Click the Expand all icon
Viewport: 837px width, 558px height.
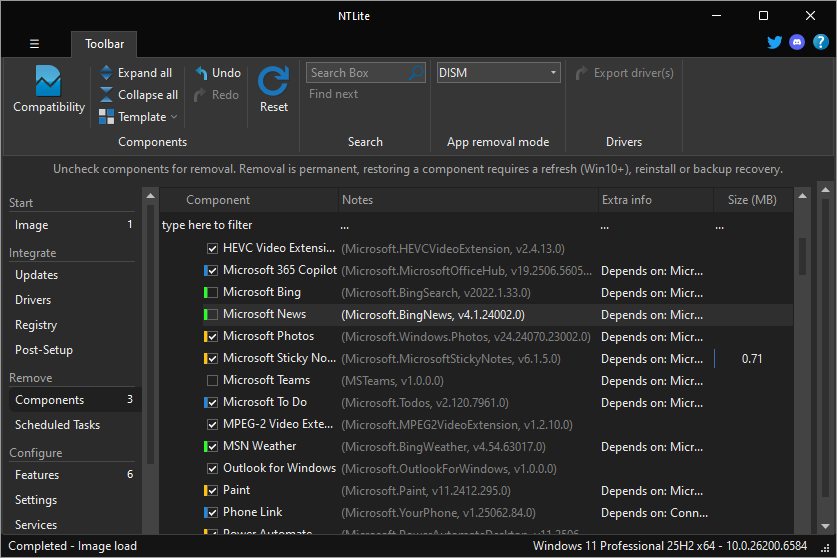pos(107,73)
